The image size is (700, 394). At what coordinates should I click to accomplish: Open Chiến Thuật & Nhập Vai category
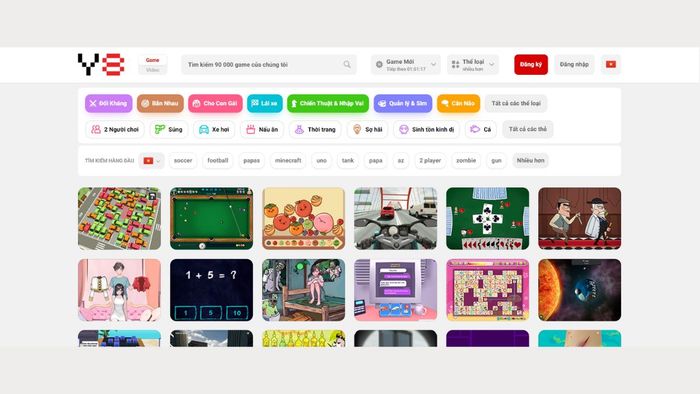click(x=328, y=103)
